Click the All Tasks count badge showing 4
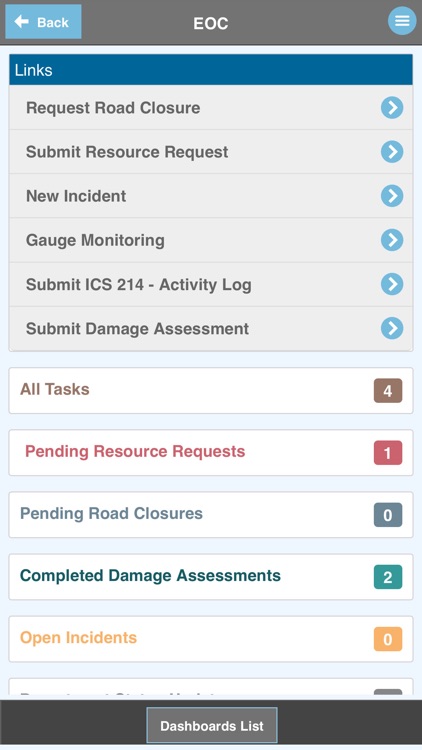 388,391
